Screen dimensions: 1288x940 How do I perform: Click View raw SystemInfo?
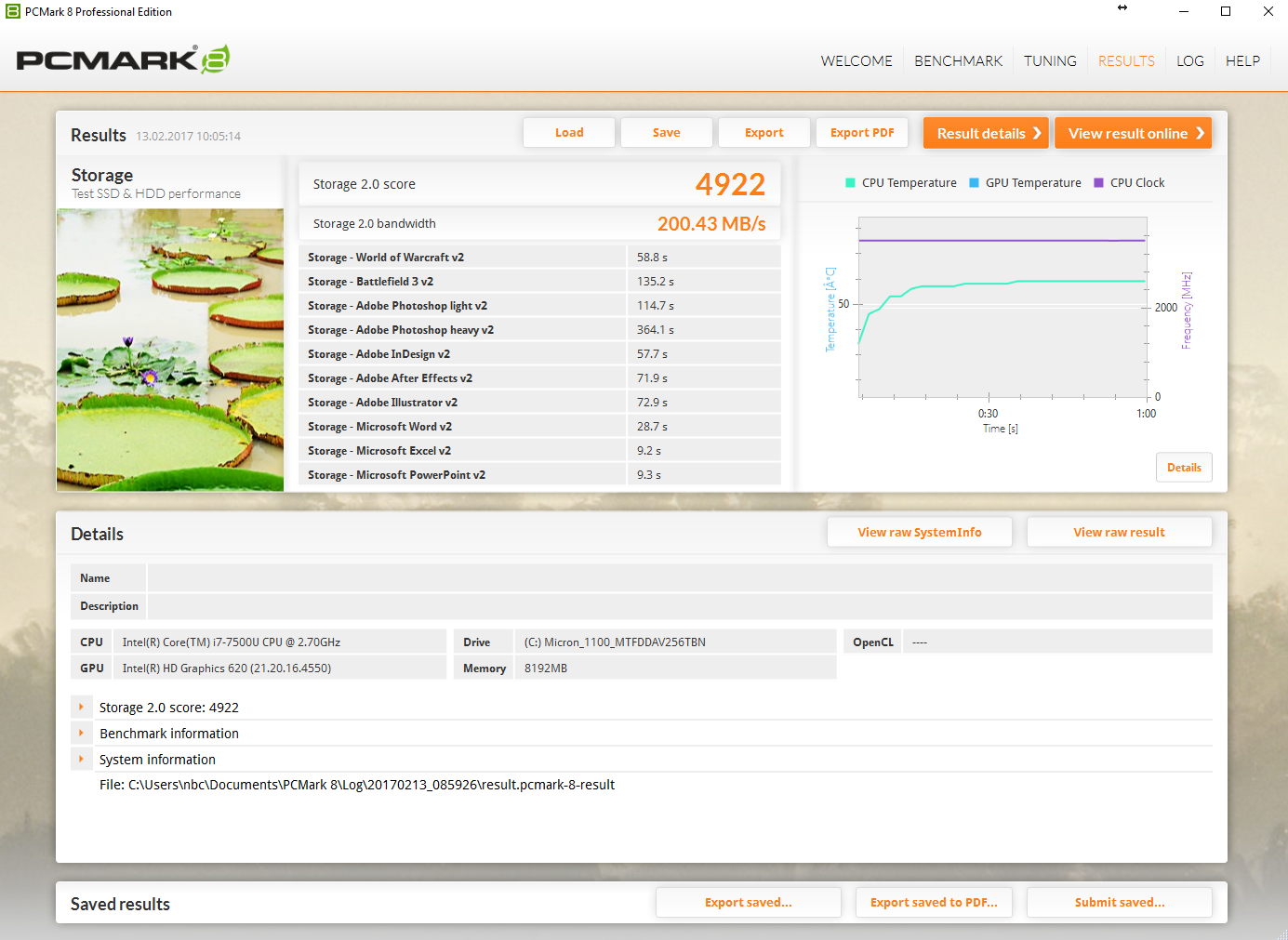coord(920,533)
